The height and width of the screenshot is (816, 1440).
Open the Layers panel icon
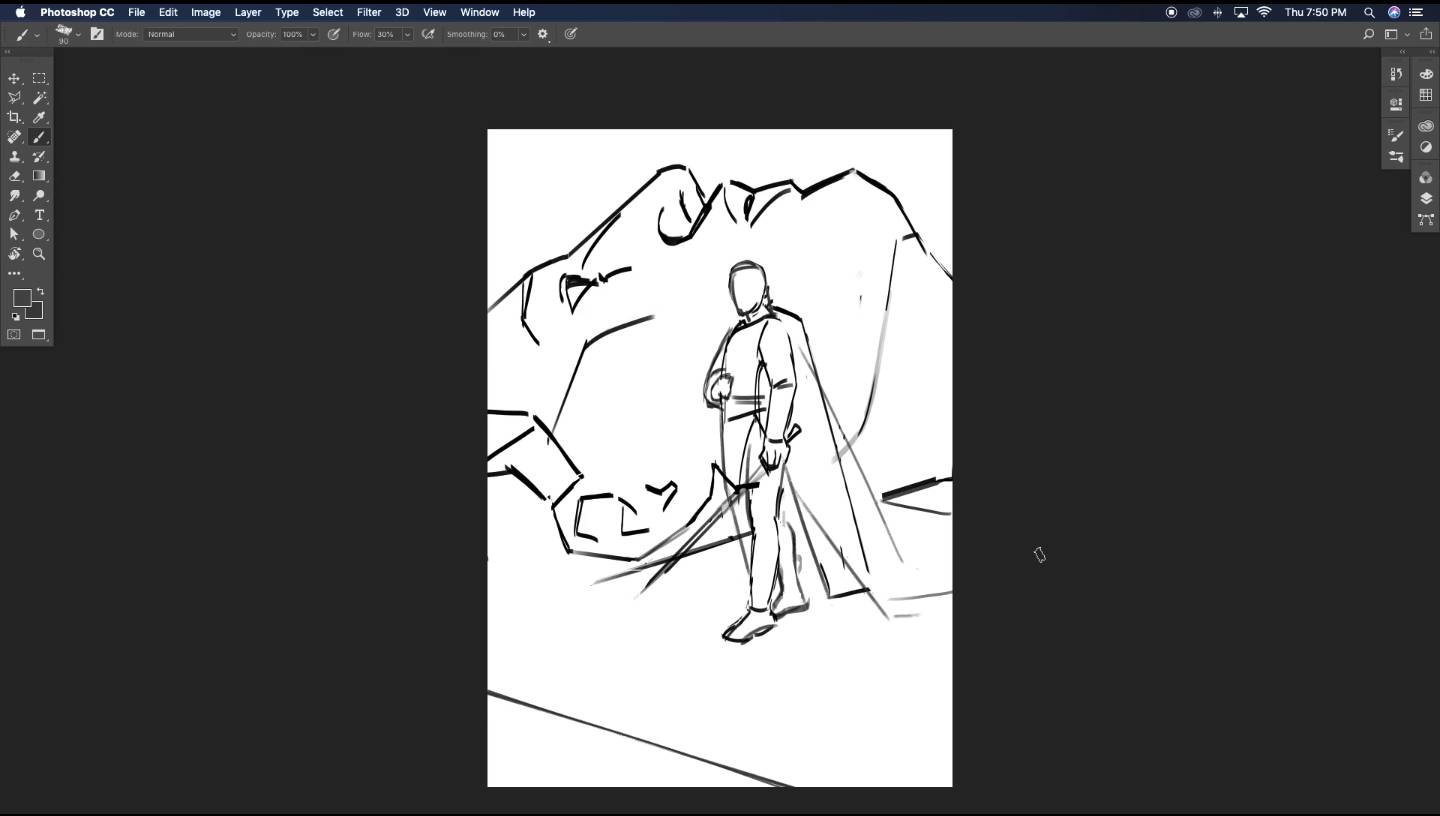pos(1426,198)
